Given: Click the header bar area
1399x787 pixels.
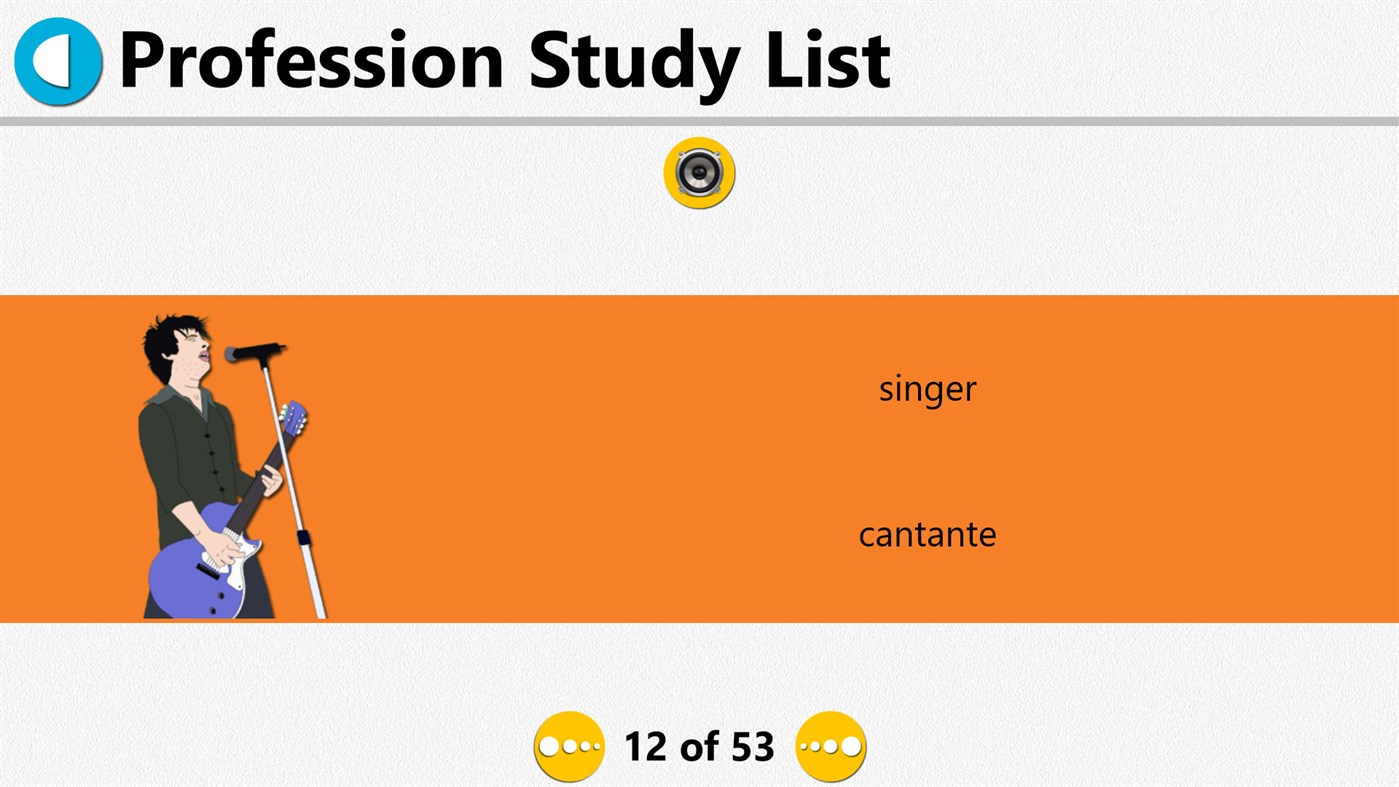Looking at the screenshot, I should tap(700, 62).
